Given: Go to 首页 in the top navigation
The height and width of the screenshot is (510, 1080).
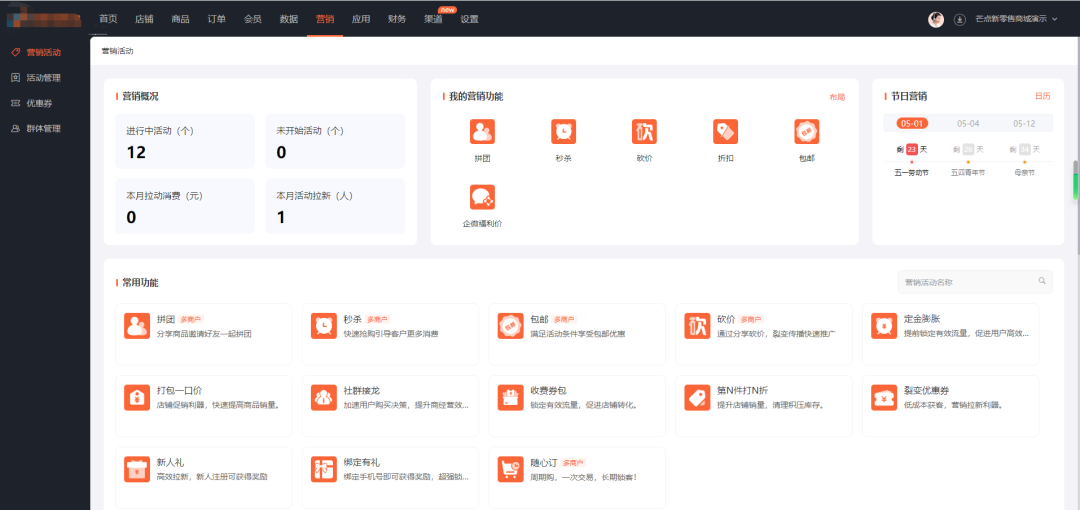Looking at the screenshot, I should click(108, 19).
